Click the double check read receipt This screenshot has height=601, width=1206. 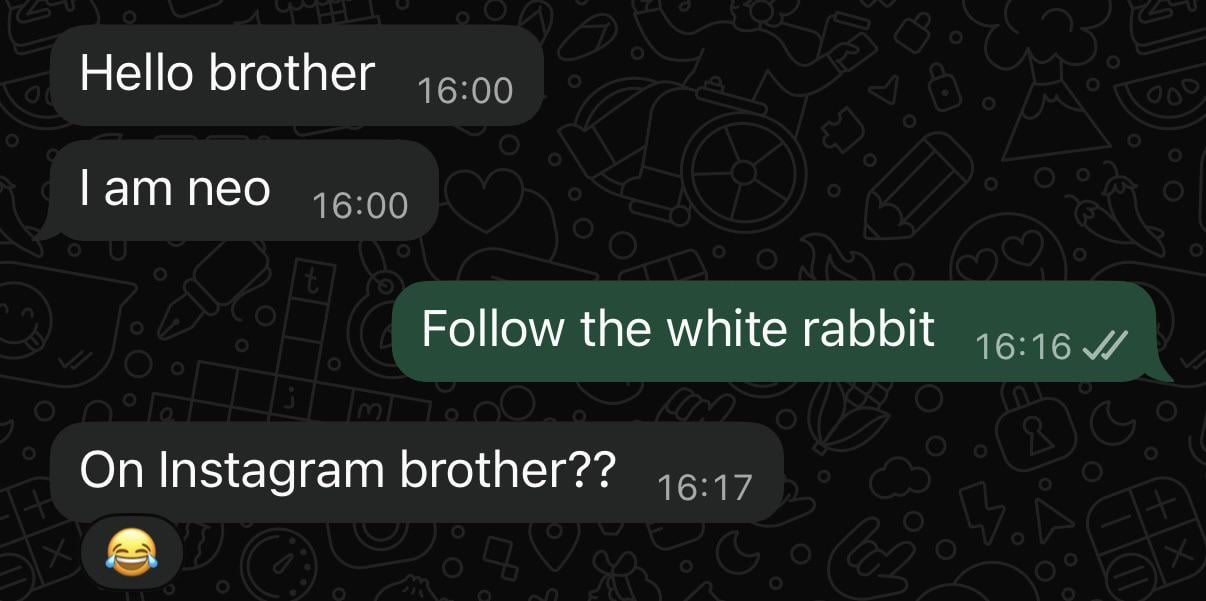tap(1105, 347)
